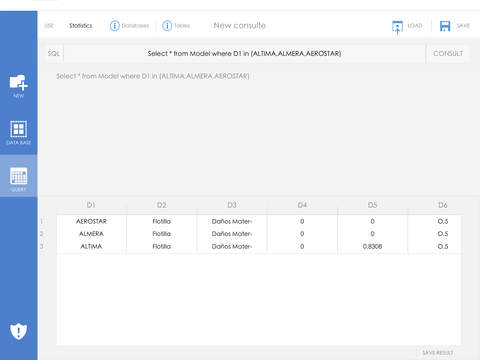Viewport: 480px width, 360px height.
Task: Click the Save floppy disk icon
Action: click(x=445, y=26)
